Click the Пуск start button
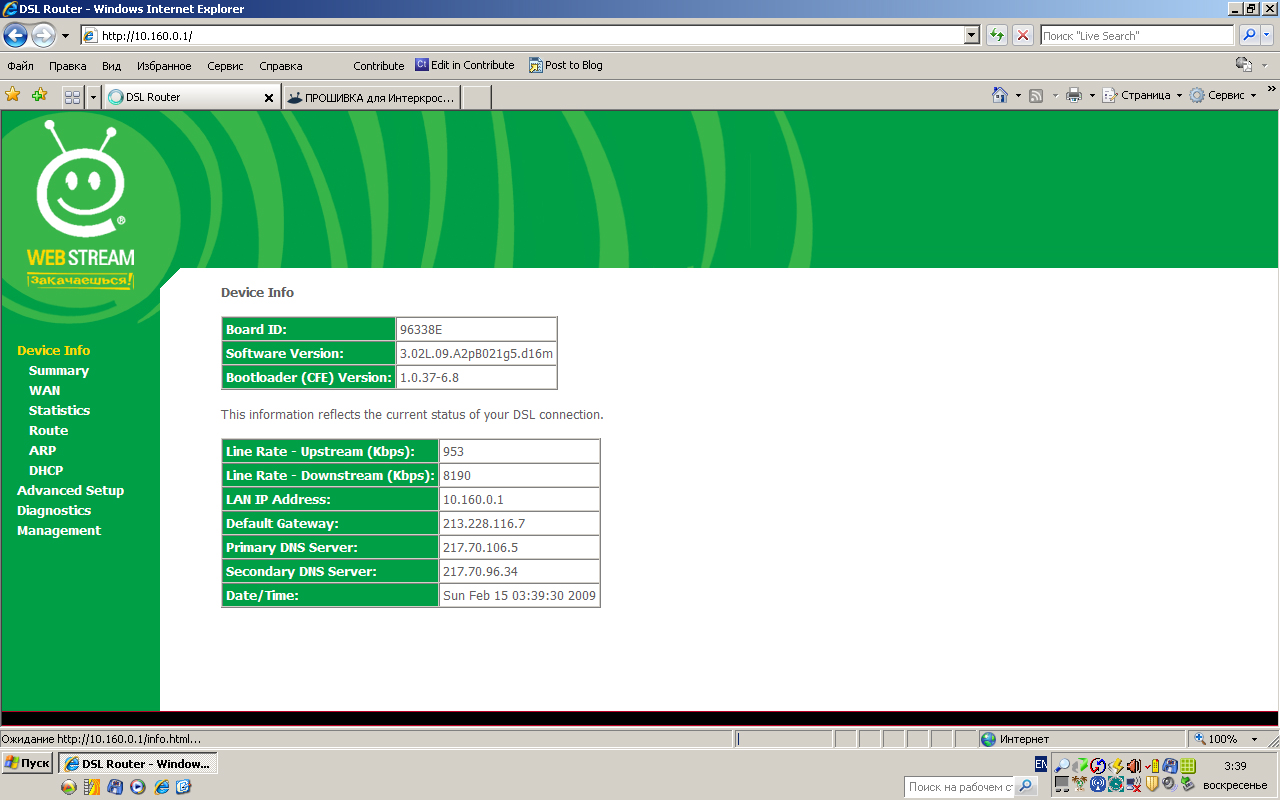This screenshot has width=1280, height=800. (x=27, y=763)
